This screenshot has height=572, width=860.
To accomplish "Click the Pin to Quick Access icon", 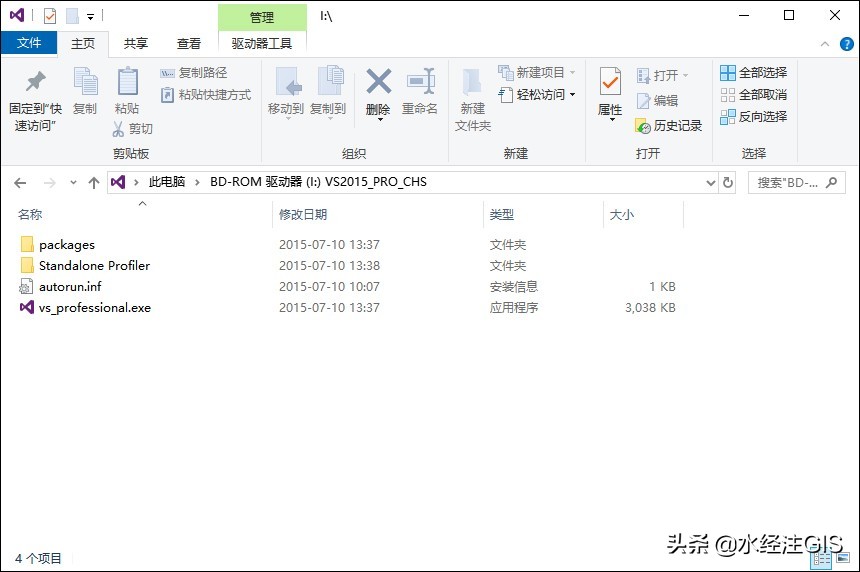I will pos(36,82).
